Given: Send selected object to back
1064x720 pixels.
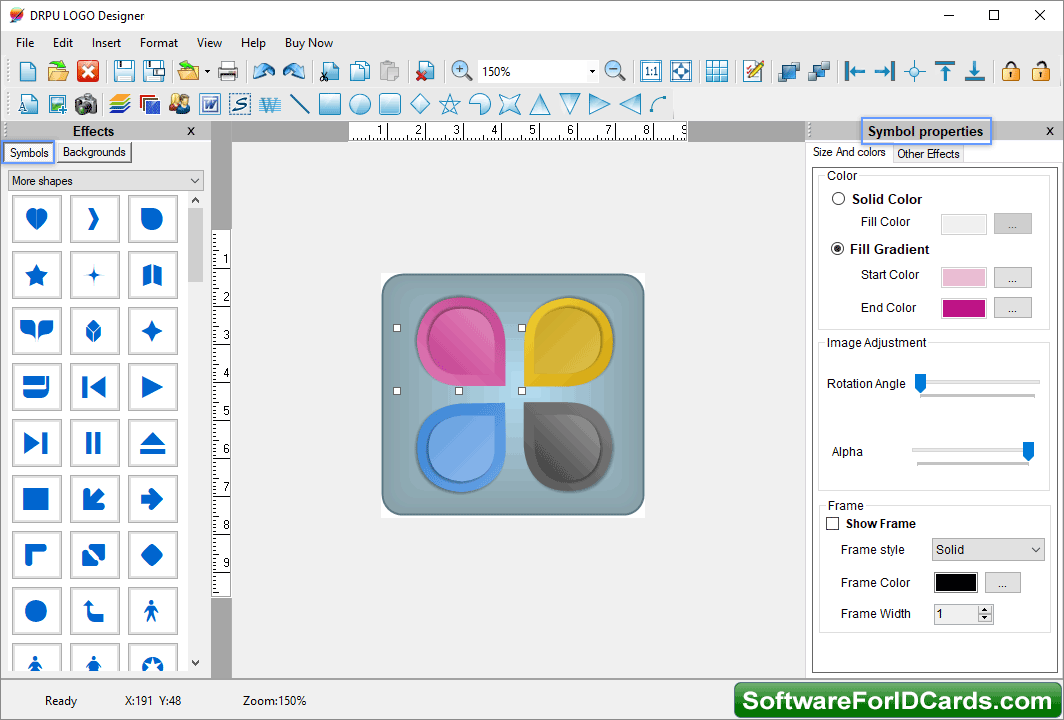Looking at the screenshot, I should 819,71.
